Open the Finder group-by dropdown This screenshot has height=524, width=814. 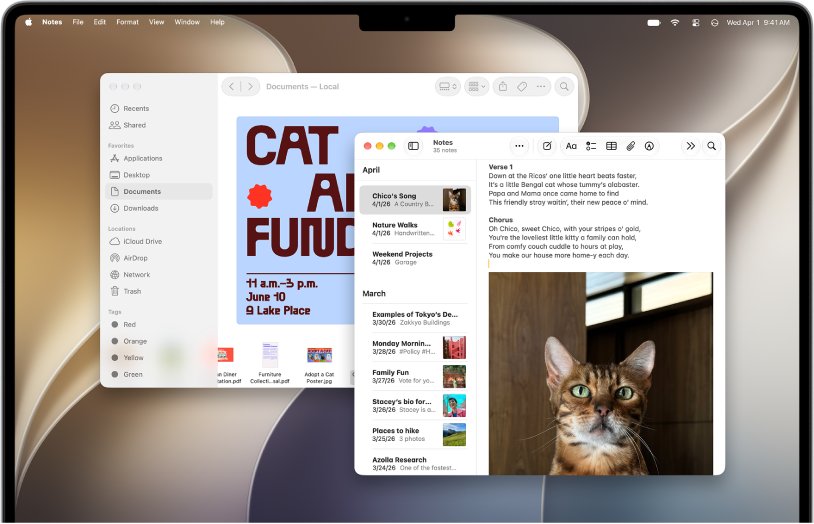pyautogui.click(x=477, y=87)
